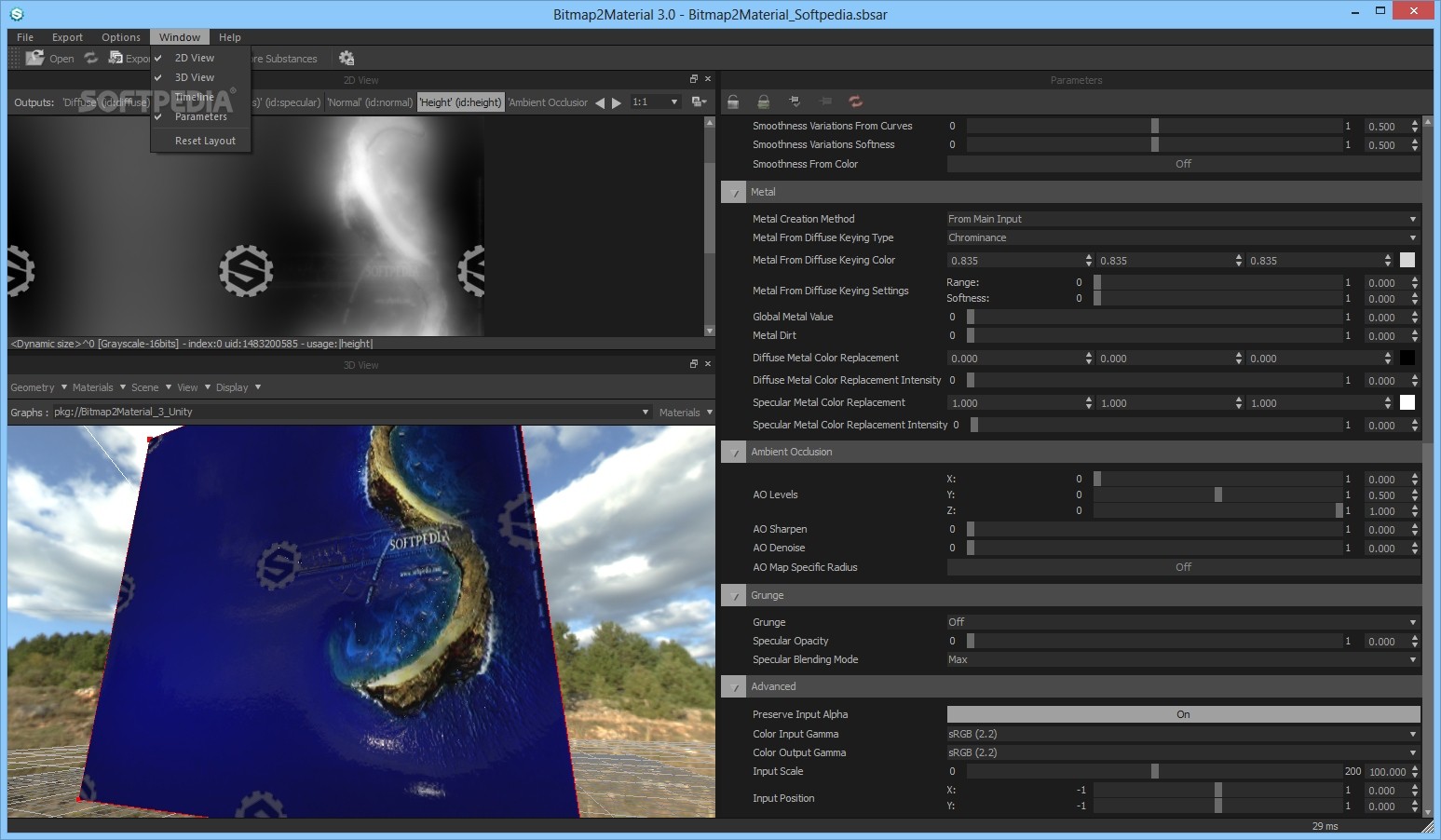This screenshot has height=840, width=1441.
Task: Close the 3D View panel
Action: point(708,364)
